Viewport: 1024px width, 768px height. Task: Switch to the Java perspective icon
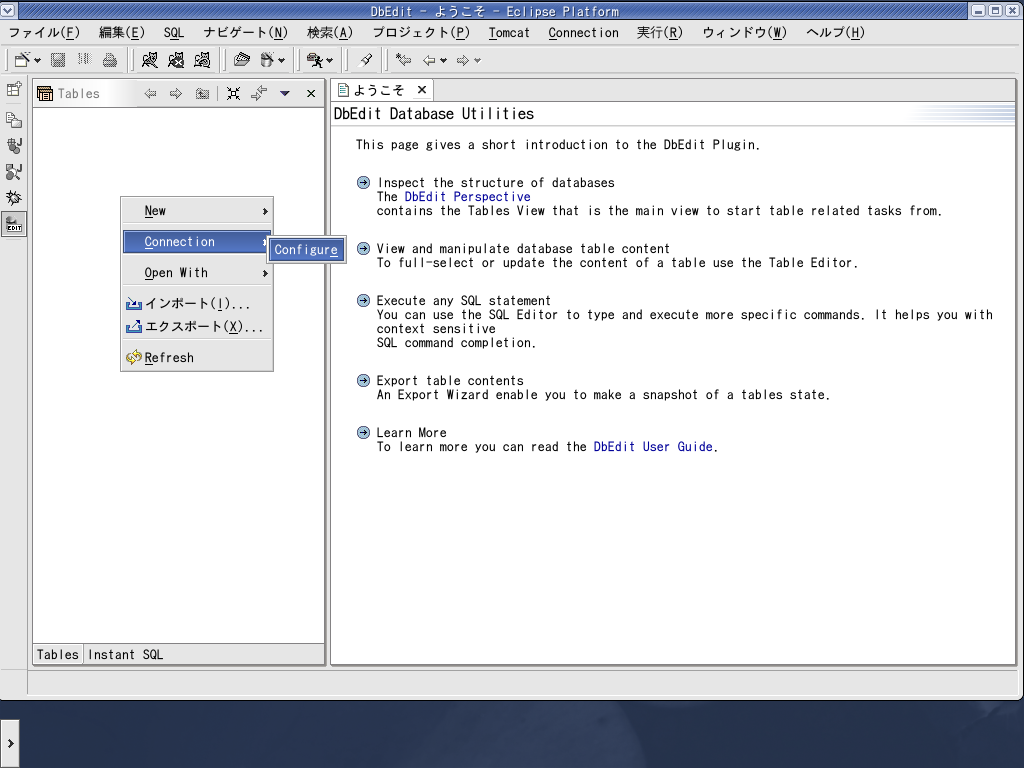14,146
